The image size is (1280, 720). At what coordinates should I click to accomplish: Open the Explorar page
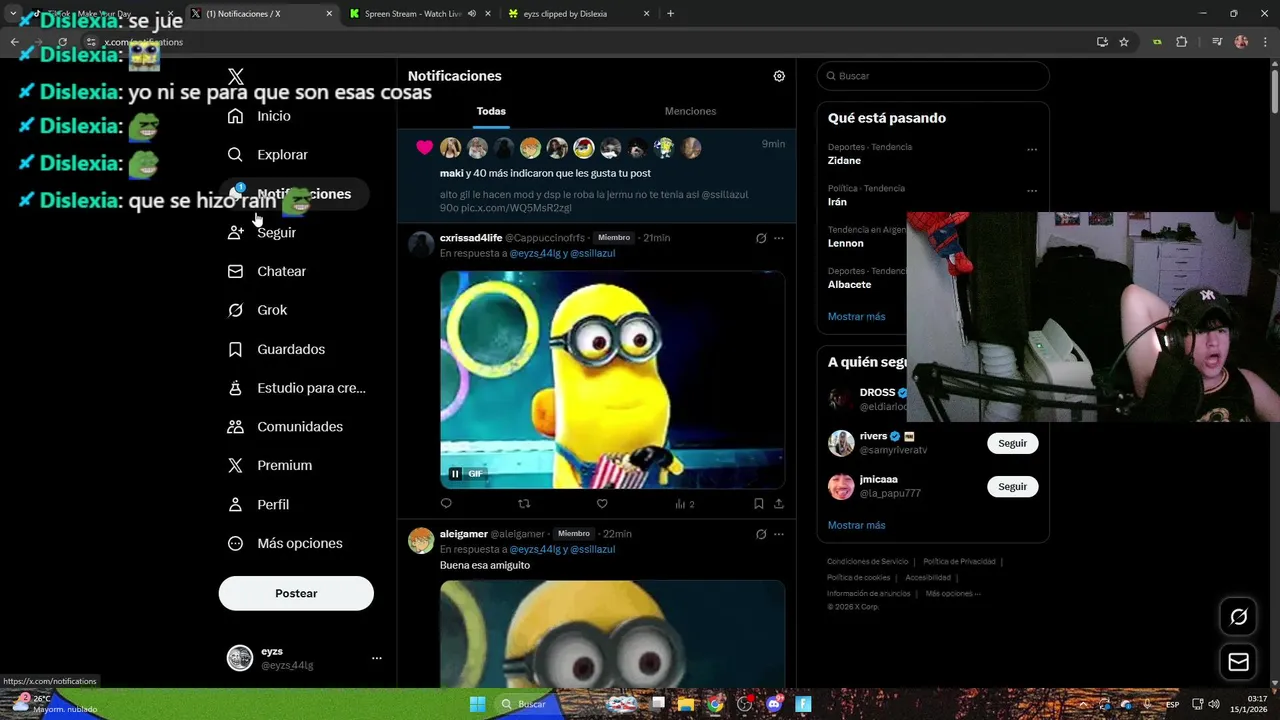tap(267, 155)
